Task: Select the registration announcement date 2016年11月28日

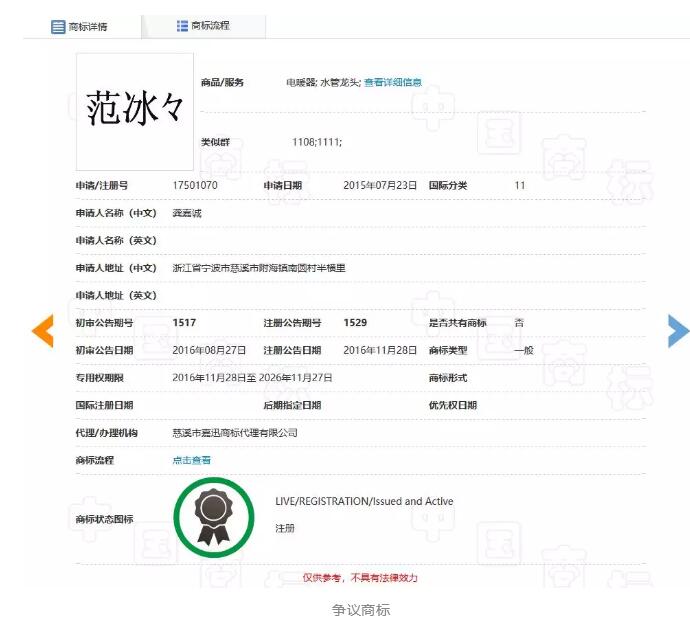Action: tap(380, 350)
